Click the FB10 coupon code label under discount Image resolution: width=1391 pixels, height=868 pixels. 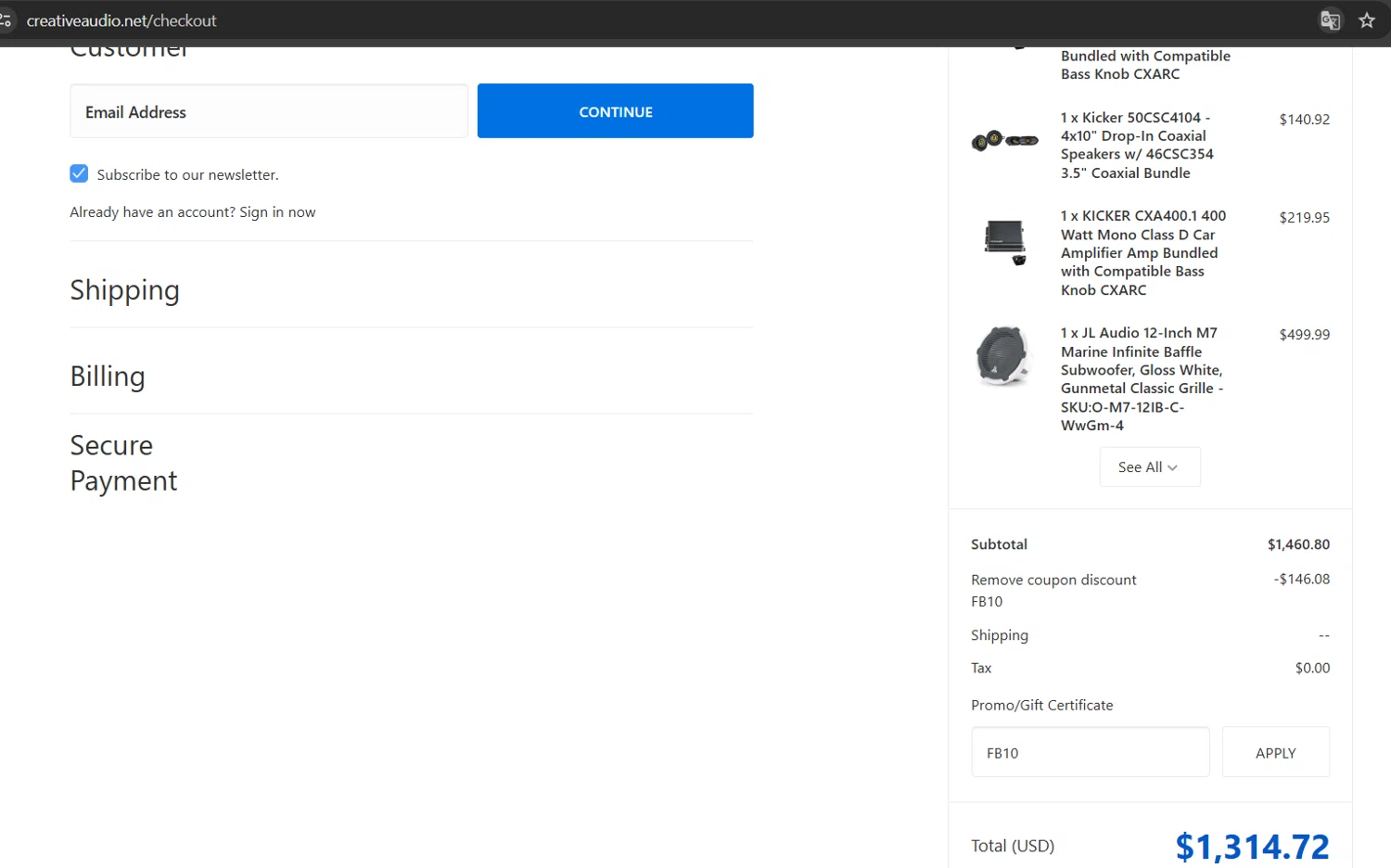[987, 602]
